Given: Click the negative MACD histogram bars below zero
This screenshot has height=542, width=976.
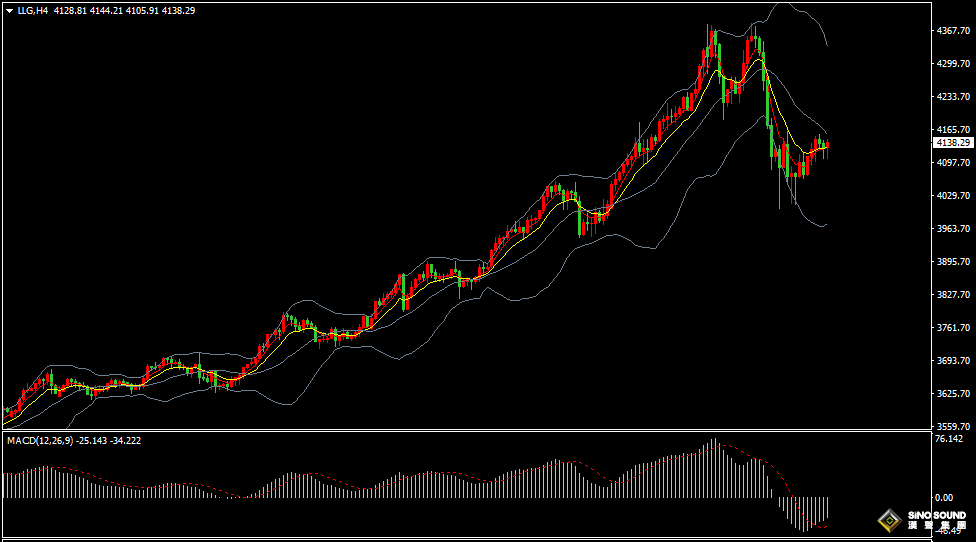Looking at the screenshot, I should coord(805,512).
